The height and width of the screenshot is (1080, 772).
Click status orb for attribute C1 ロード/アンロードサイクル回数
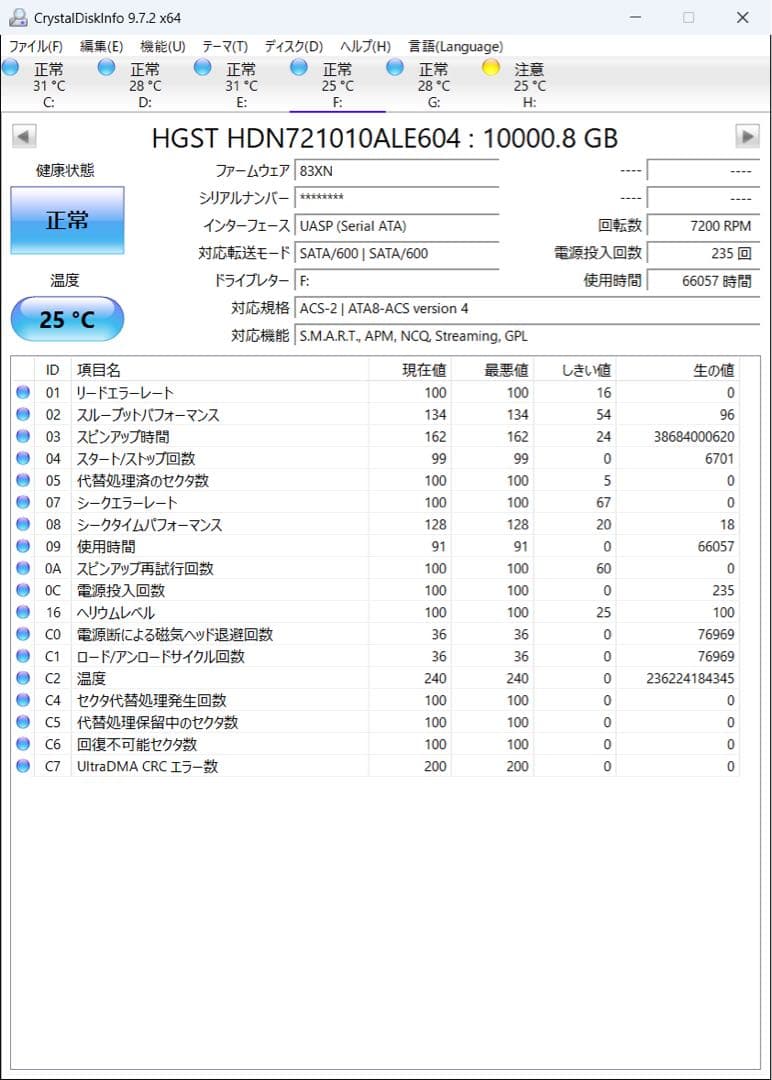click(x=23, y=656)
